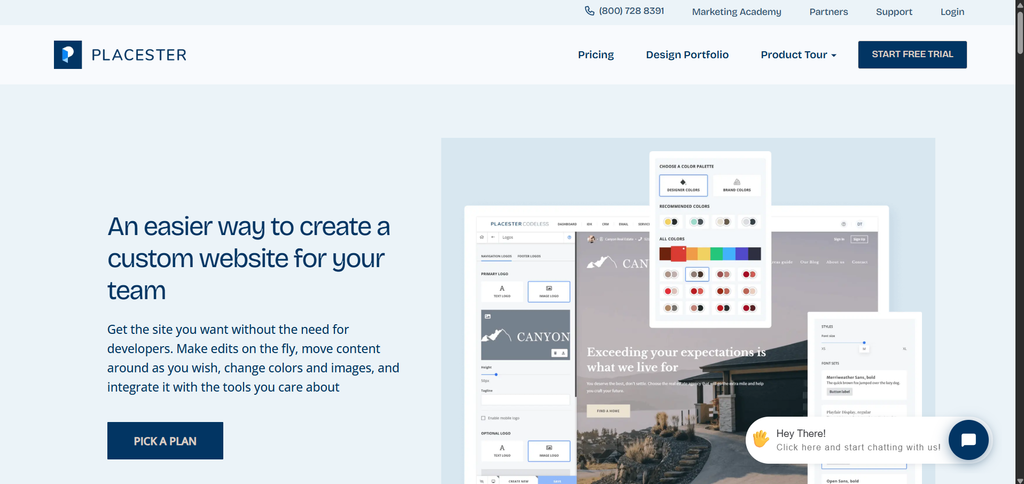Open Design Portfolio from navigation
Image resolution: width=1024 pixels, height=484 pixels.
(687, 55)
